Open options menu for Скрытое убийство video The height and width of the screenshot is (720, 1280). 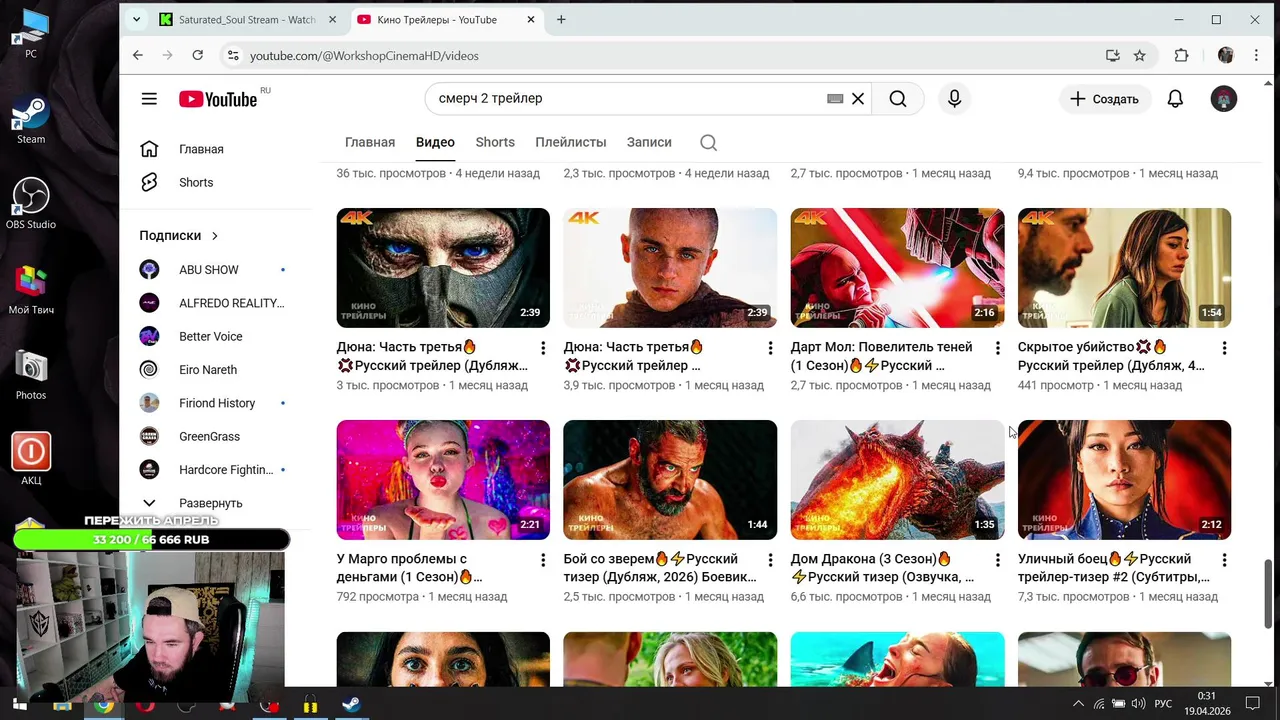[x=1224, y=348]
